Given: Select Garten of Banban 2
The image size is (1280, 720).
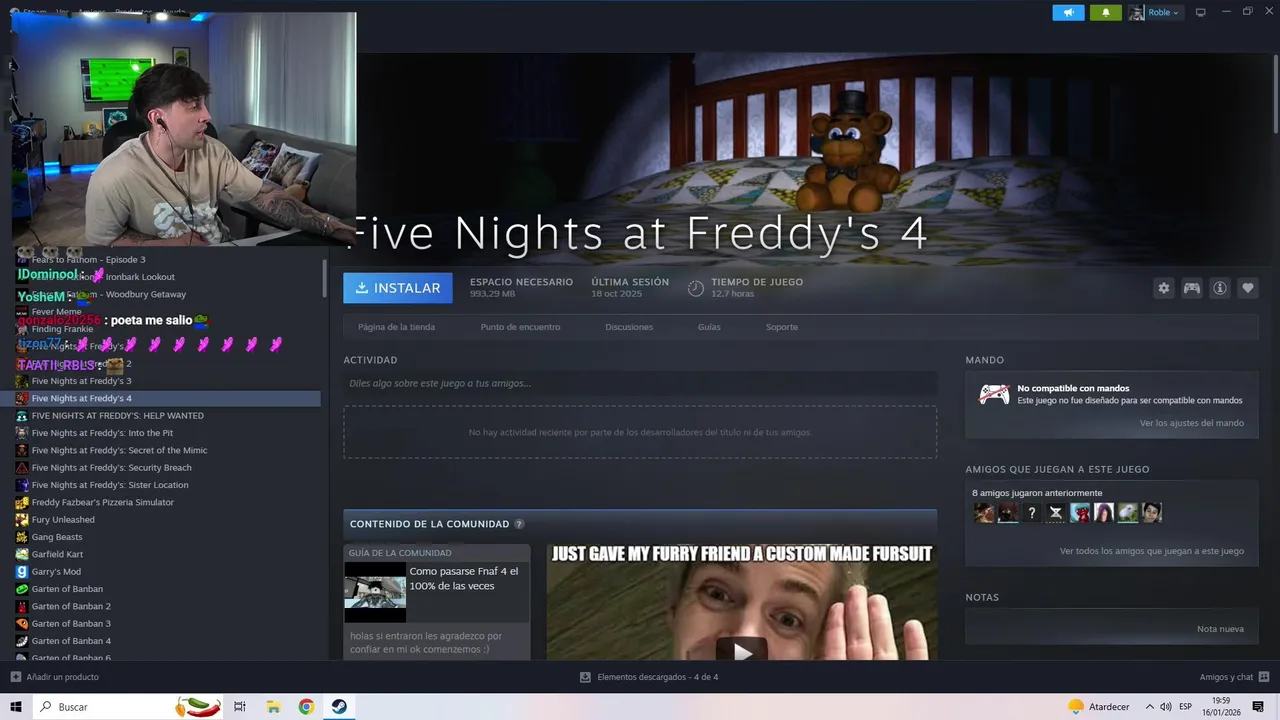Looking at the screenshot, I should click(71, 606).
